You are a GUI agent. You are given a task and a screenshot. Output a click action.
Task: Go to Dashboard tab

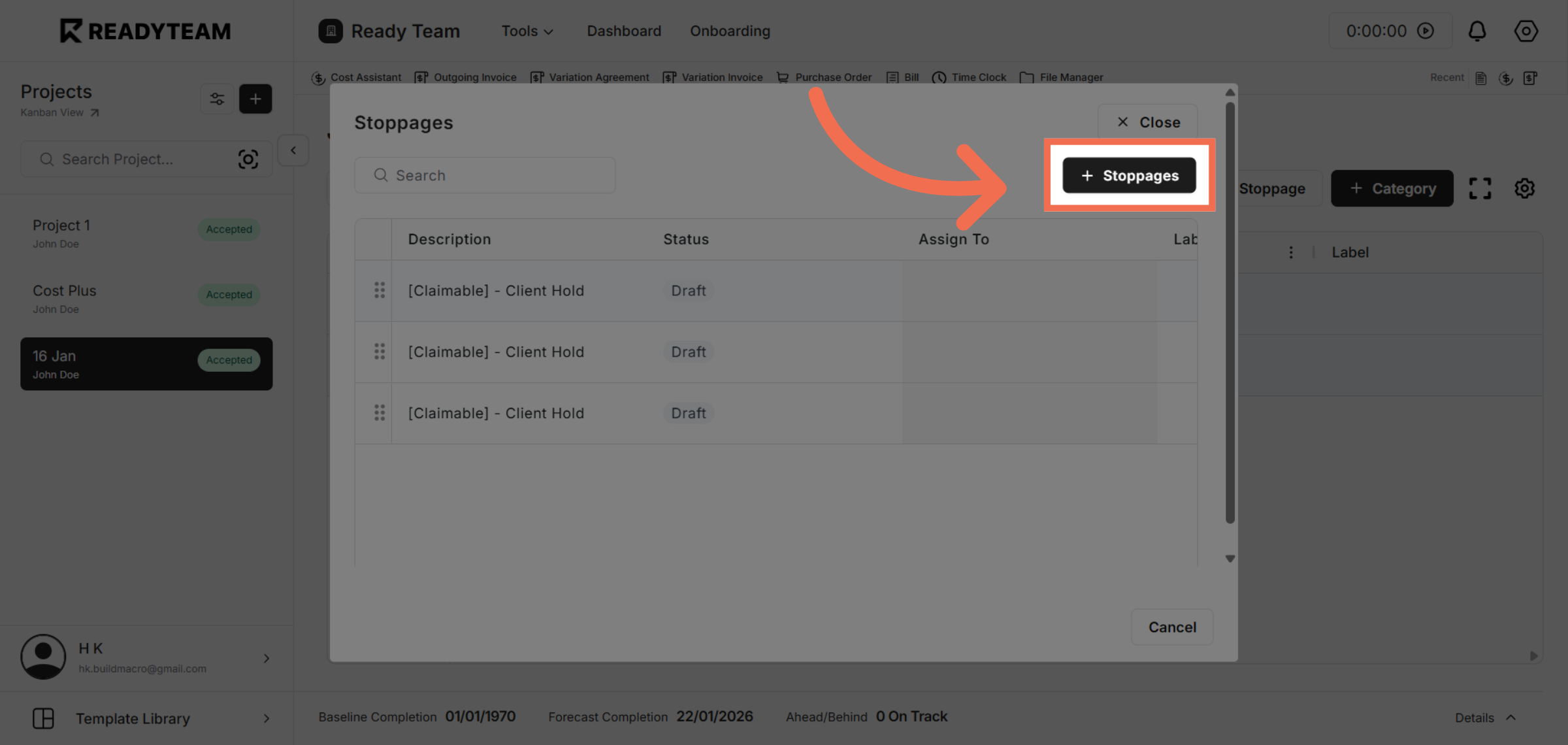pyautogui.click(x=624, y=31)
